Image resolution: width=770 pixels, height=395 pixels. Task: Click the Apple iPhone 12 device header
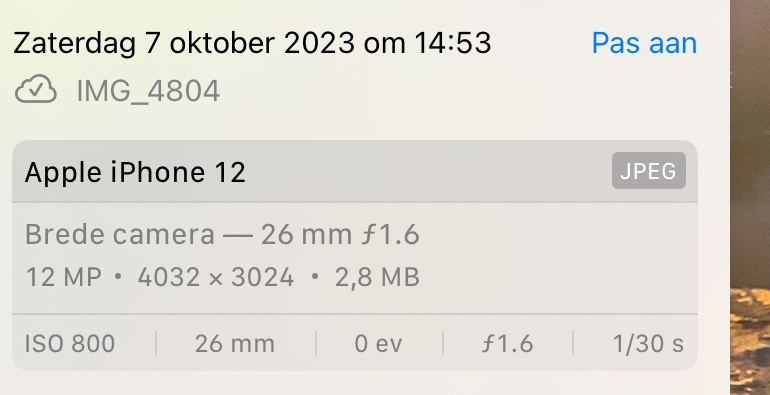pyautogui.click(x=135, y=172)
